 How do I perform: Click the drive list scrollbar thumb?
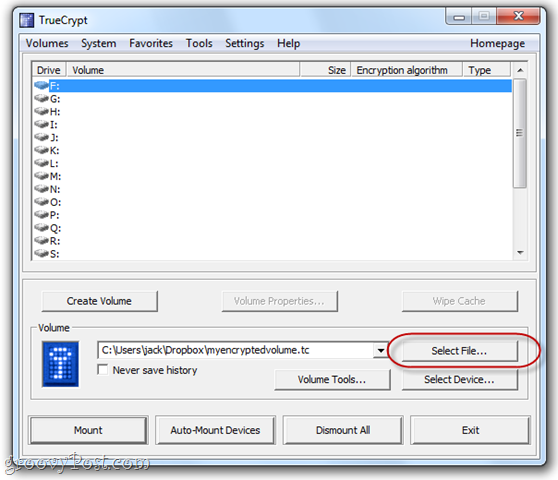tap(520, 133)
